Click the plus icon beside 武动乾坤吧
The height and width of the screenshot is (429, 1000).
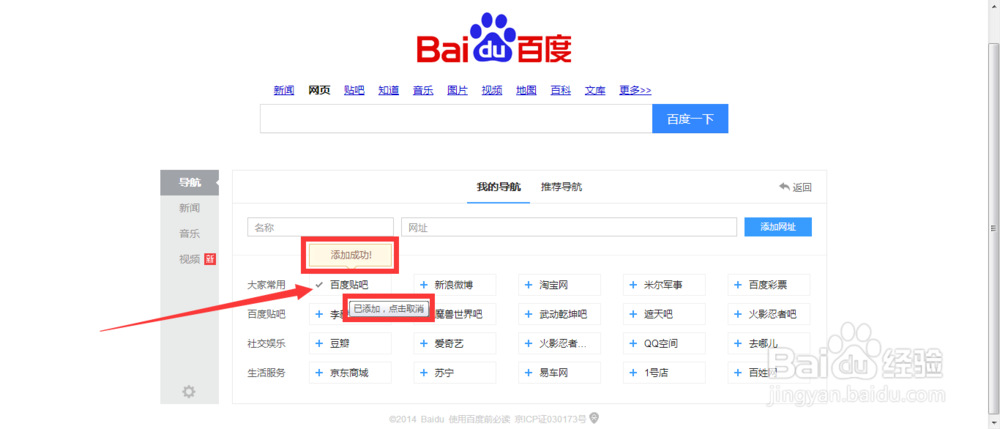click(x=528, y=314)
